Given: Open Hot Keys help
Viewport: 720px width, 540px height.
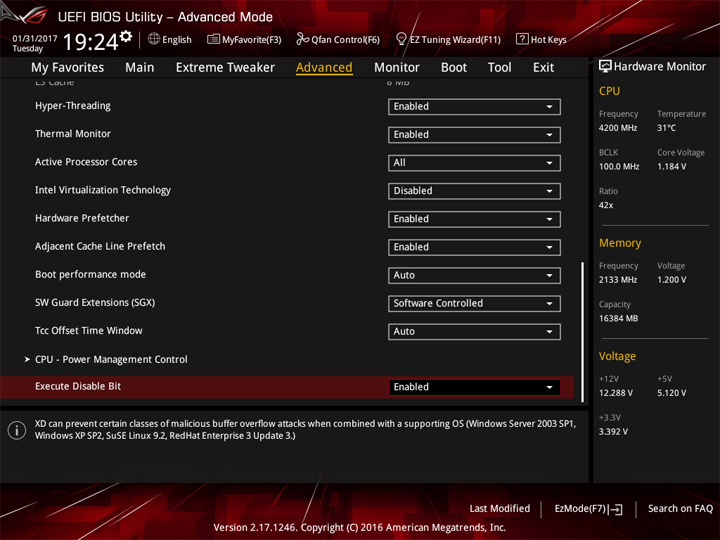Looking at the screenshot, I should (x=541, y=39).
